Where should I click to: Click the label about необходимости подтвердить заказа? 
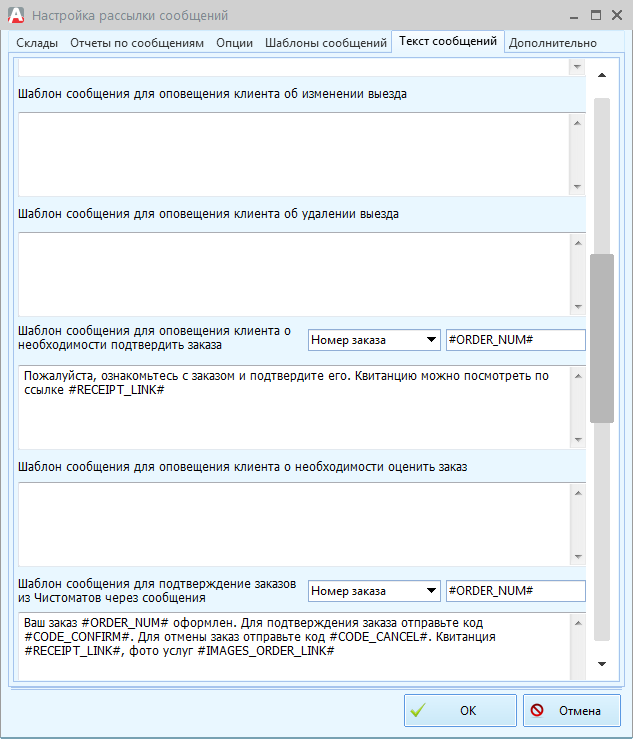155,338
